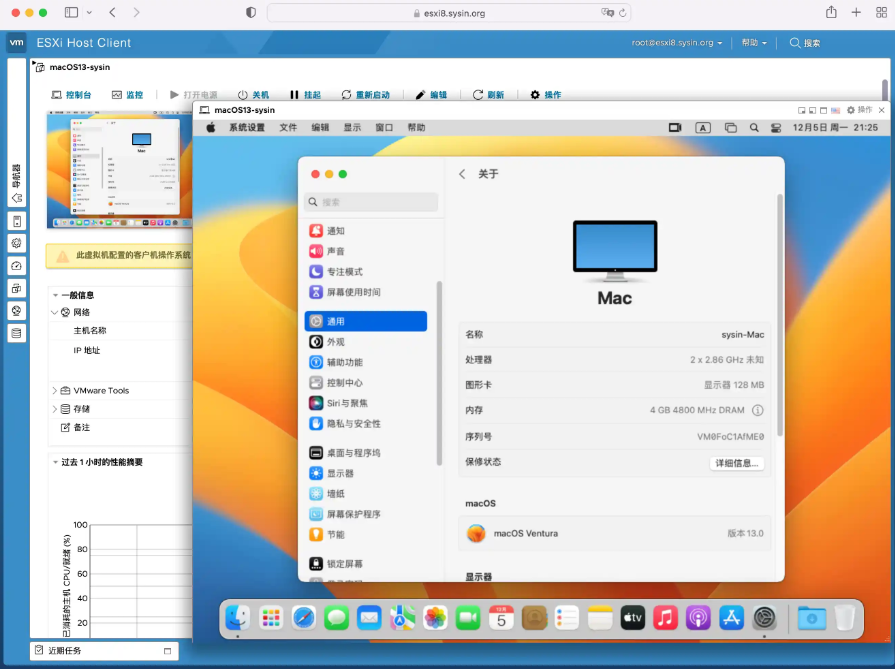Screen dimensions: 895x669
Task: Click Safari address bar esxi8.sysin.org
Action: [x=449, y=13]
